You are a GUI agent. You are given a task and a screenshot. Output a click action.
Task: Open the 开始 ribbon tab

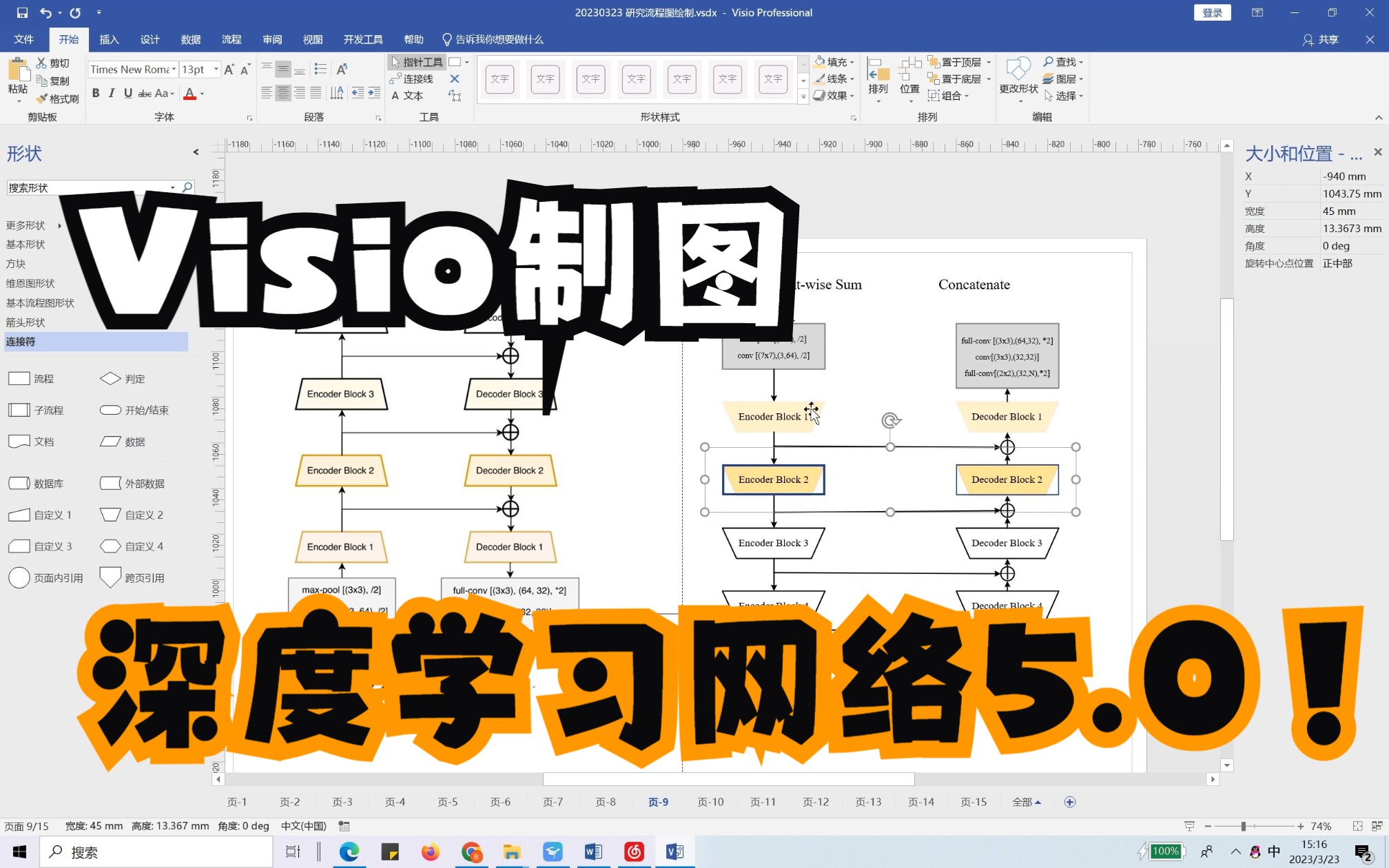pos(69,39)
